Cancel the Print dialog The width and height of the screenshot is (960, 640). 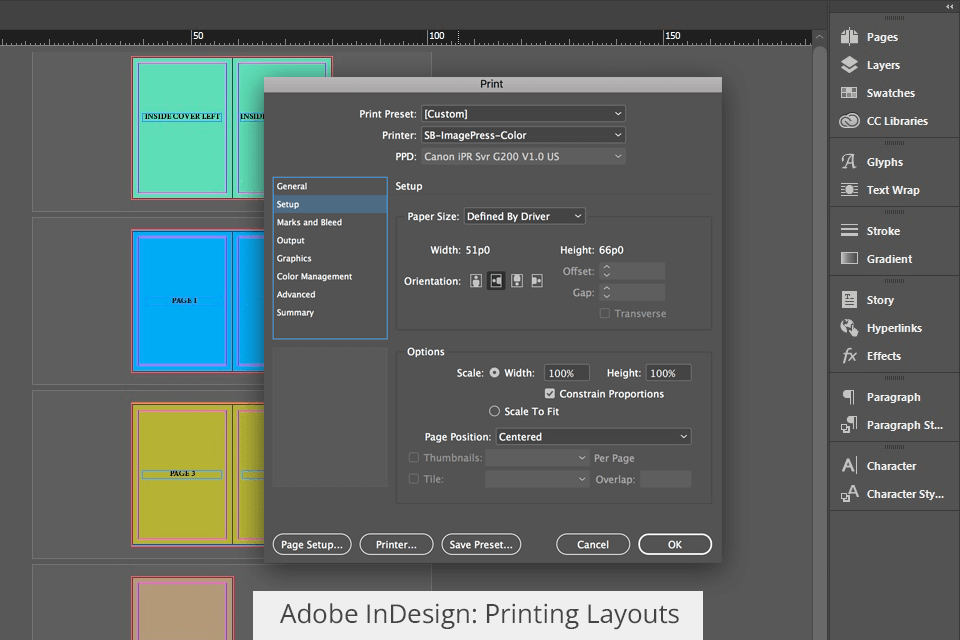coord(593,544)
